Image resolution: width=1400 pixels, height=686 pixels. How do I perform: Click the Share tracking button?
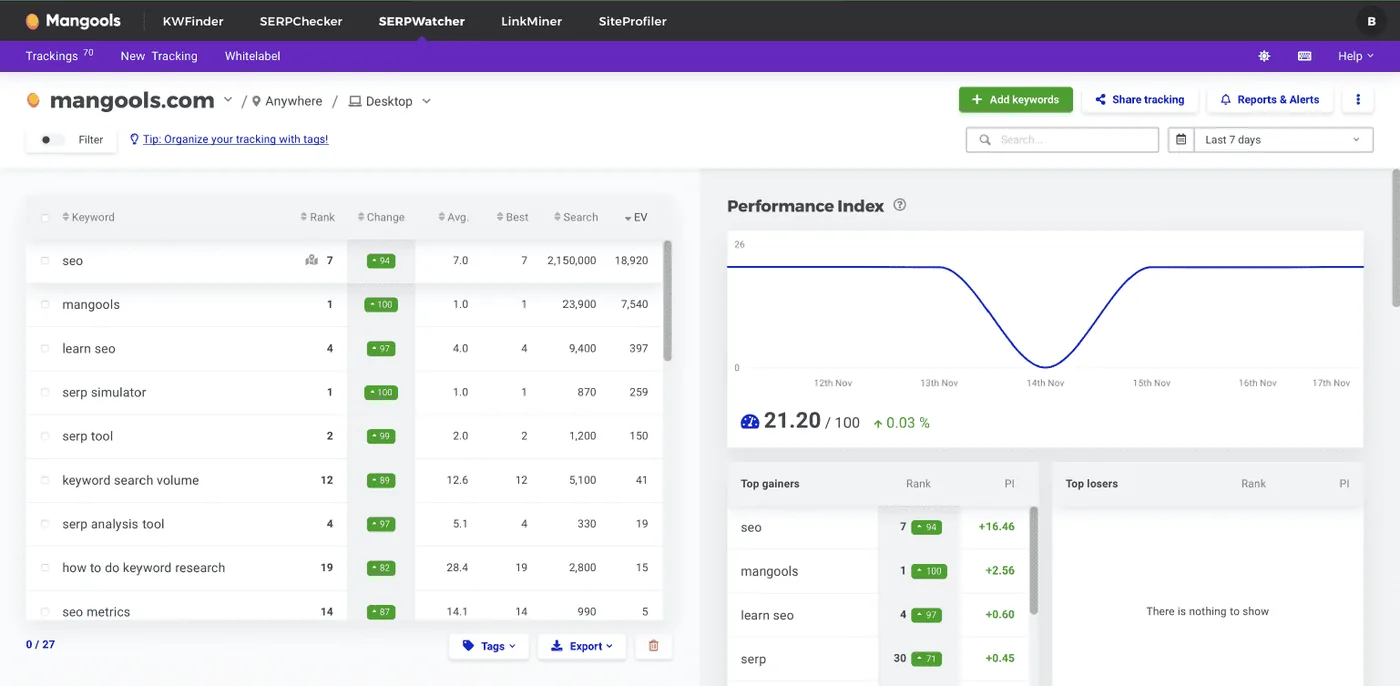coord(1140,100)
